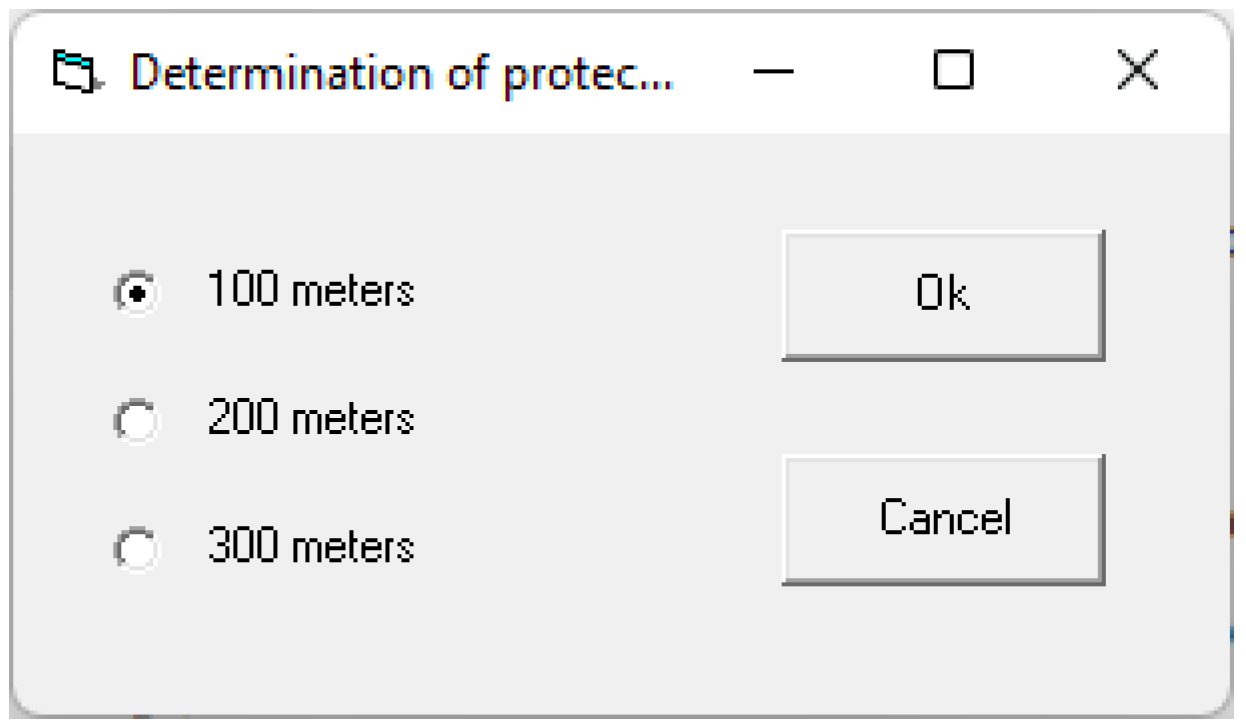Choose the 200 meters radio button

(135, 421)
